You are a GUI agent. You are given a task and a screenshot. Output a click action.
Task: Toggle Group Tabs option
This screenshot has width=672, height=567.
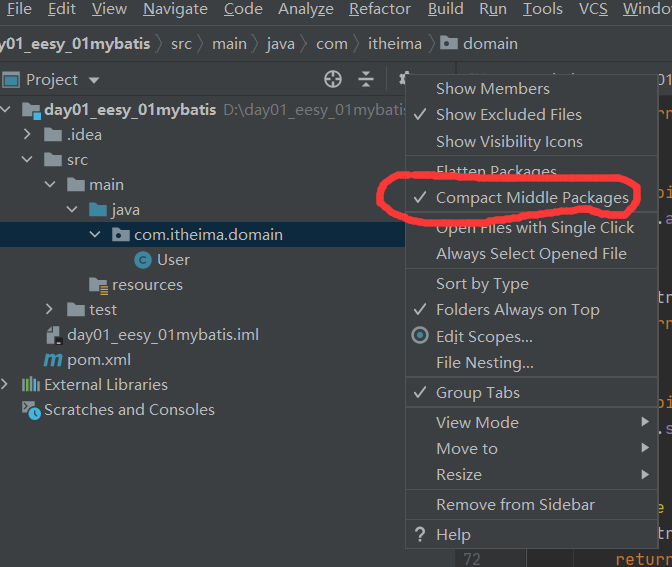pyautogui.click(x=531, y=393)
